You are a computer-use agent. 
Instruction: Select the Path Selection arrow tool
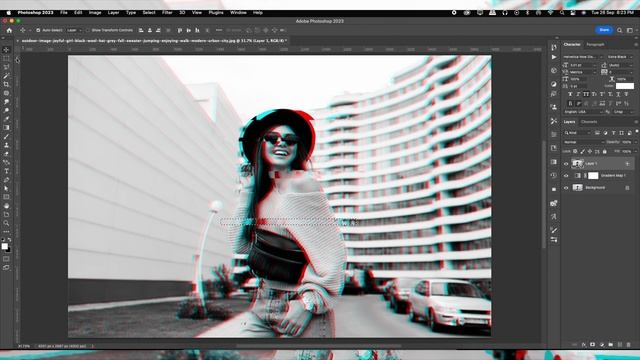[x=6, y=189]
